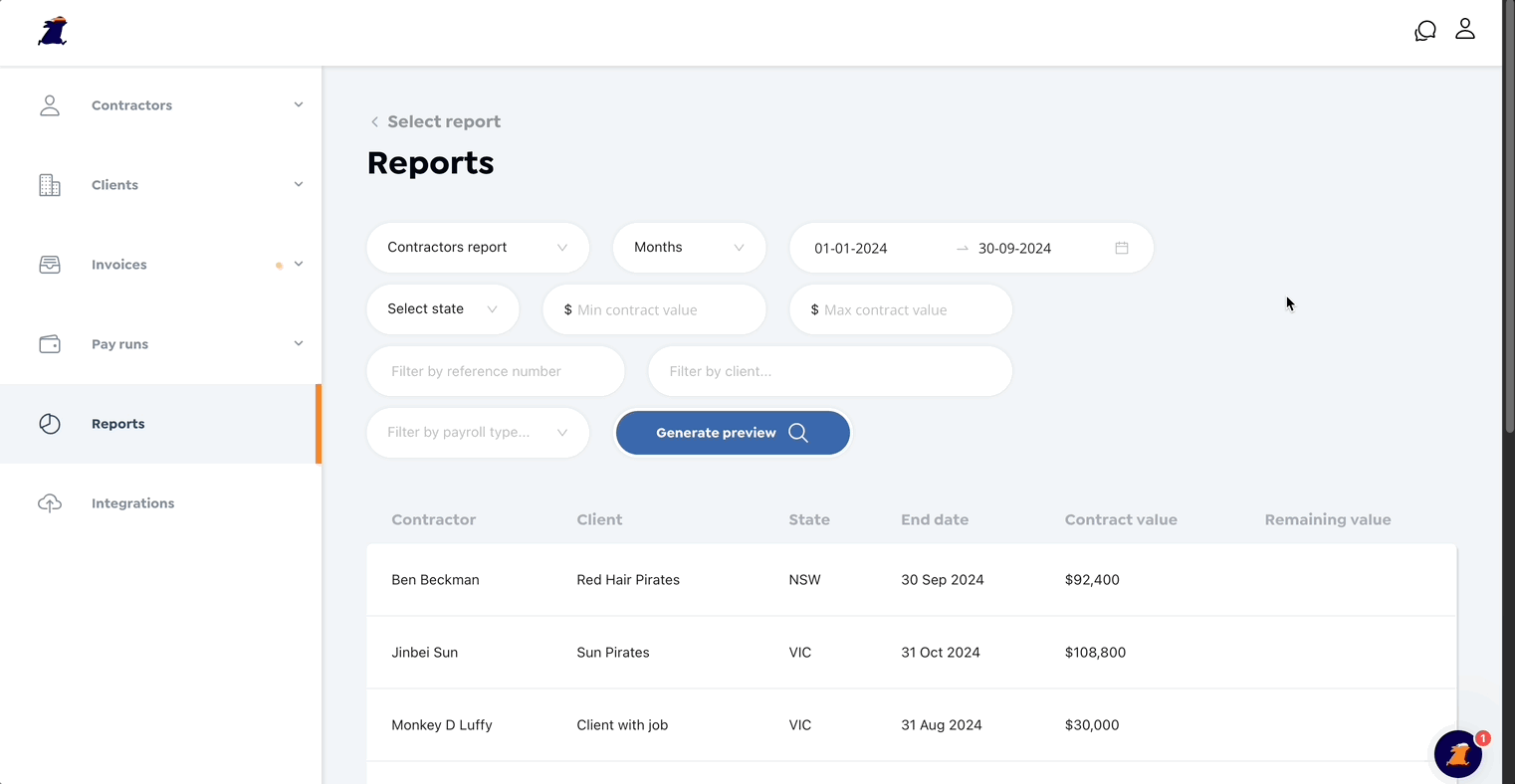Viewport: 1515px width, 784px height.
Task: Click the Pay runs wallet icon
Action: click(50, 344)
